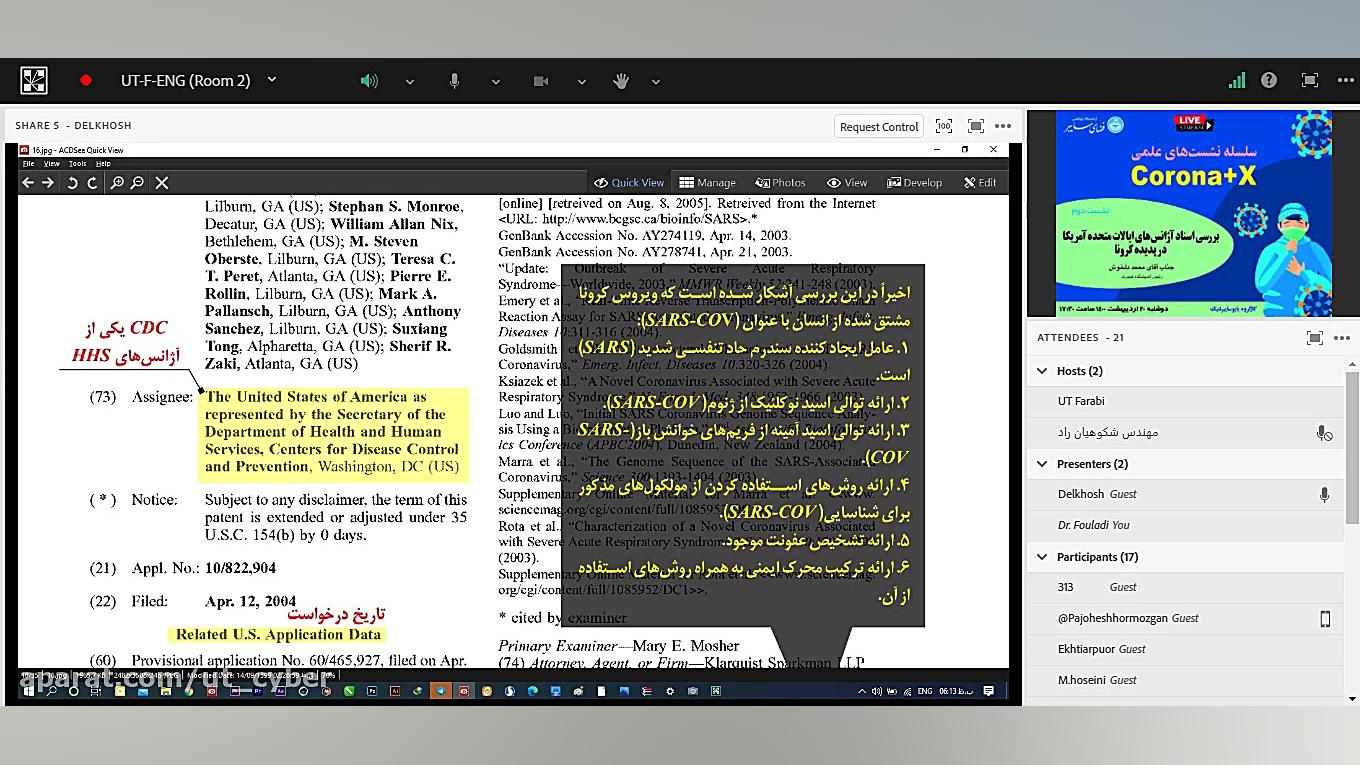Viewport: 1360px width, 765px height.
Task: Click the fullscreen icon next to SHARE 5
Action: 975,126
